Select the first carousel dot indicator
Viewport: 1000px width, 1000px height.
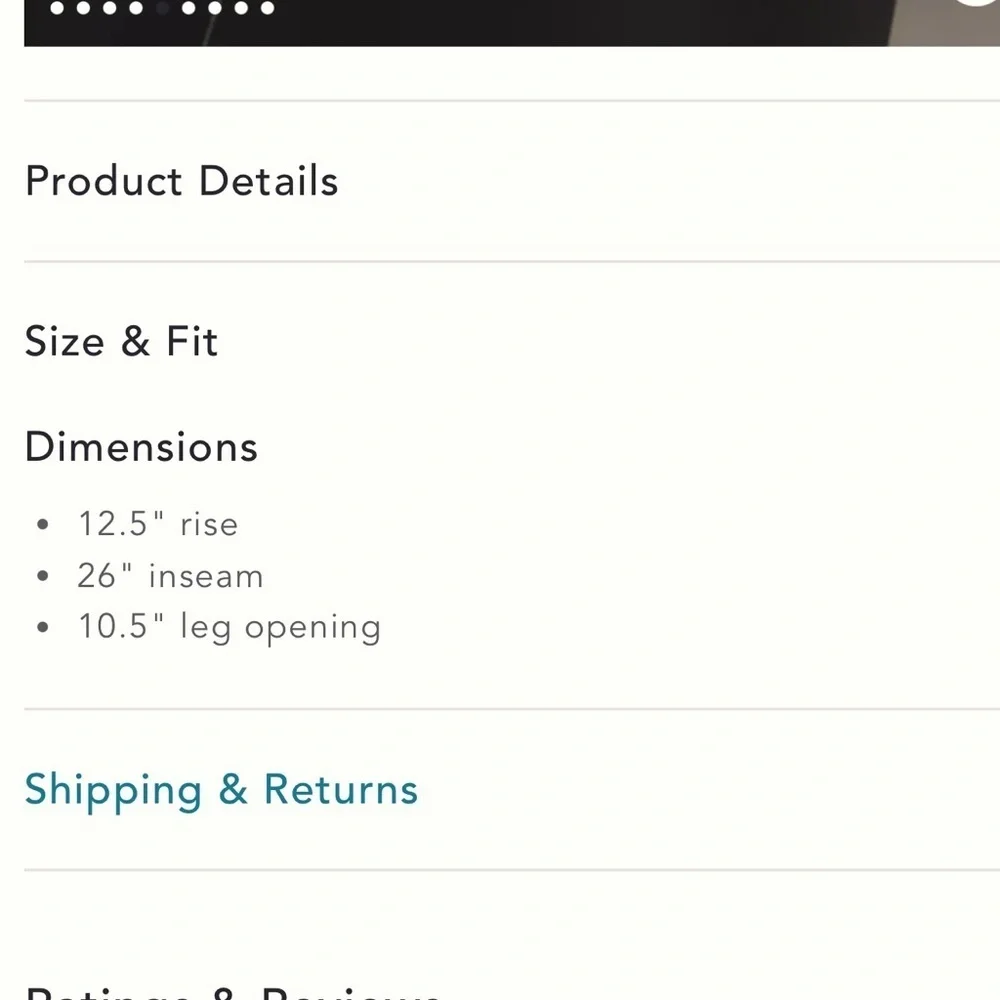[56, 8]
